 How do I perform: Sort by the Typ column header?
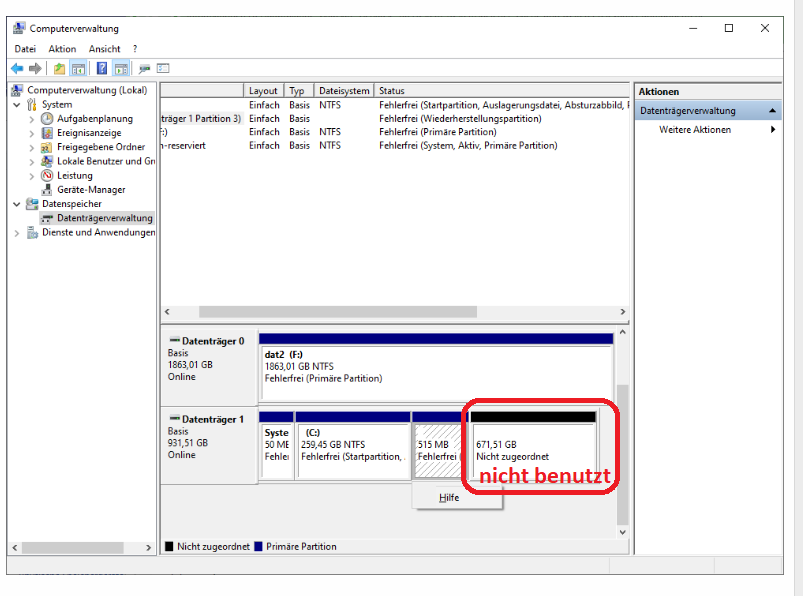tap(299, 91)
